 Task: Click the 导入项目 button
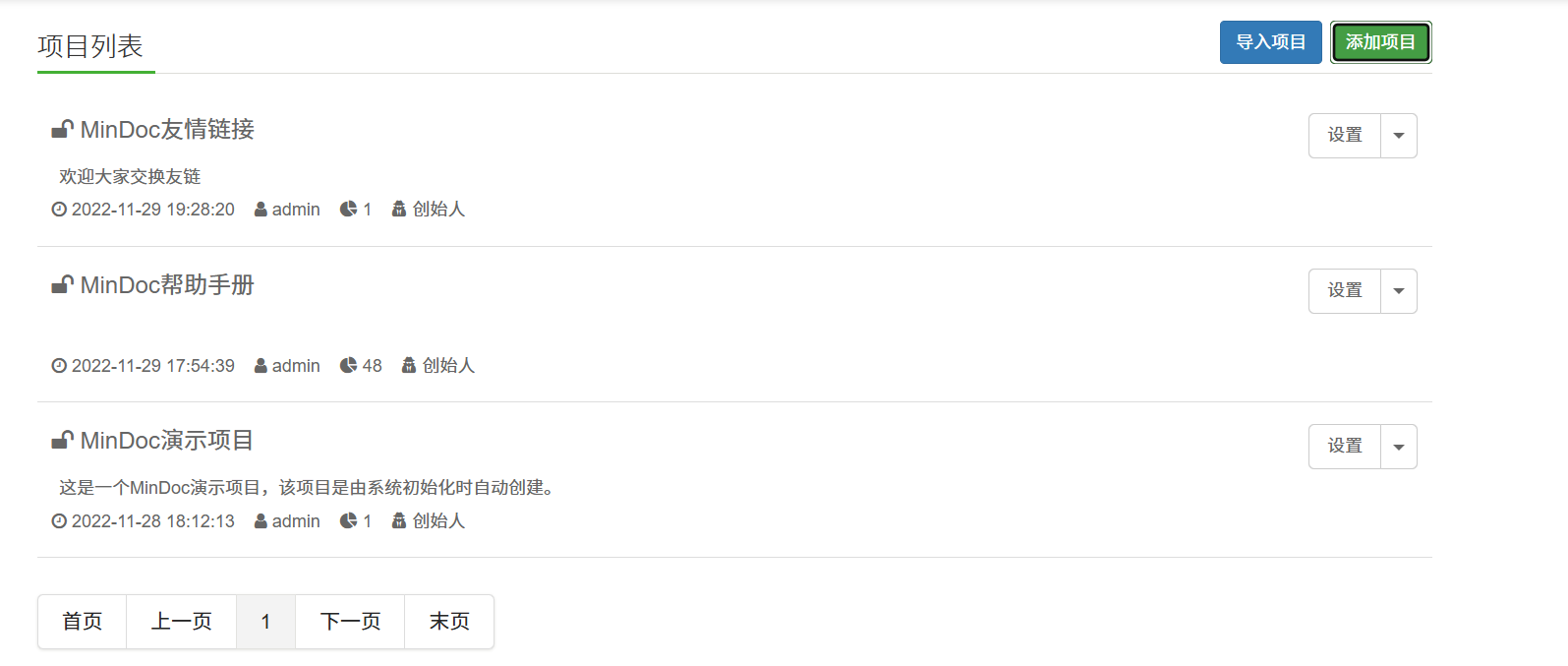(x=1270, y=42)
